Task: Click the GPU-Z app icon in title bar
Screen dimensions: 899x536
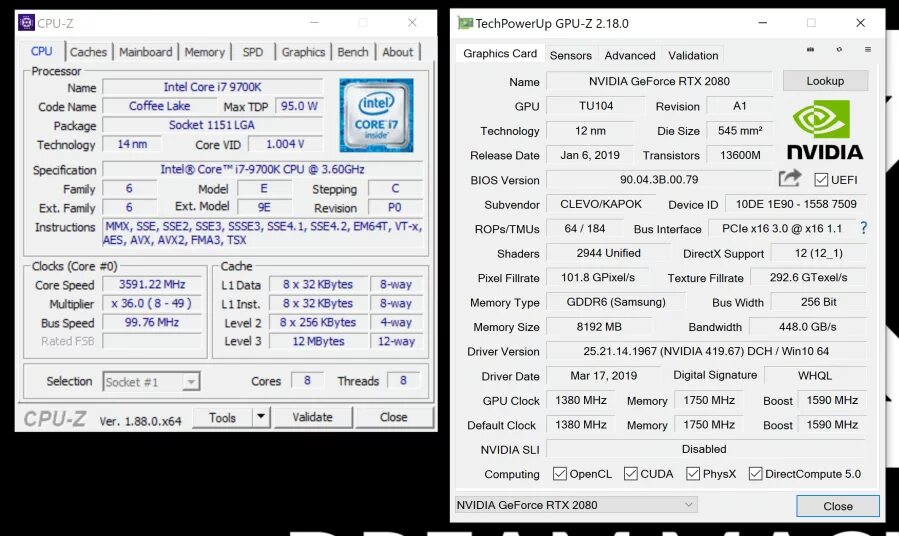Action: click(465, 23)
